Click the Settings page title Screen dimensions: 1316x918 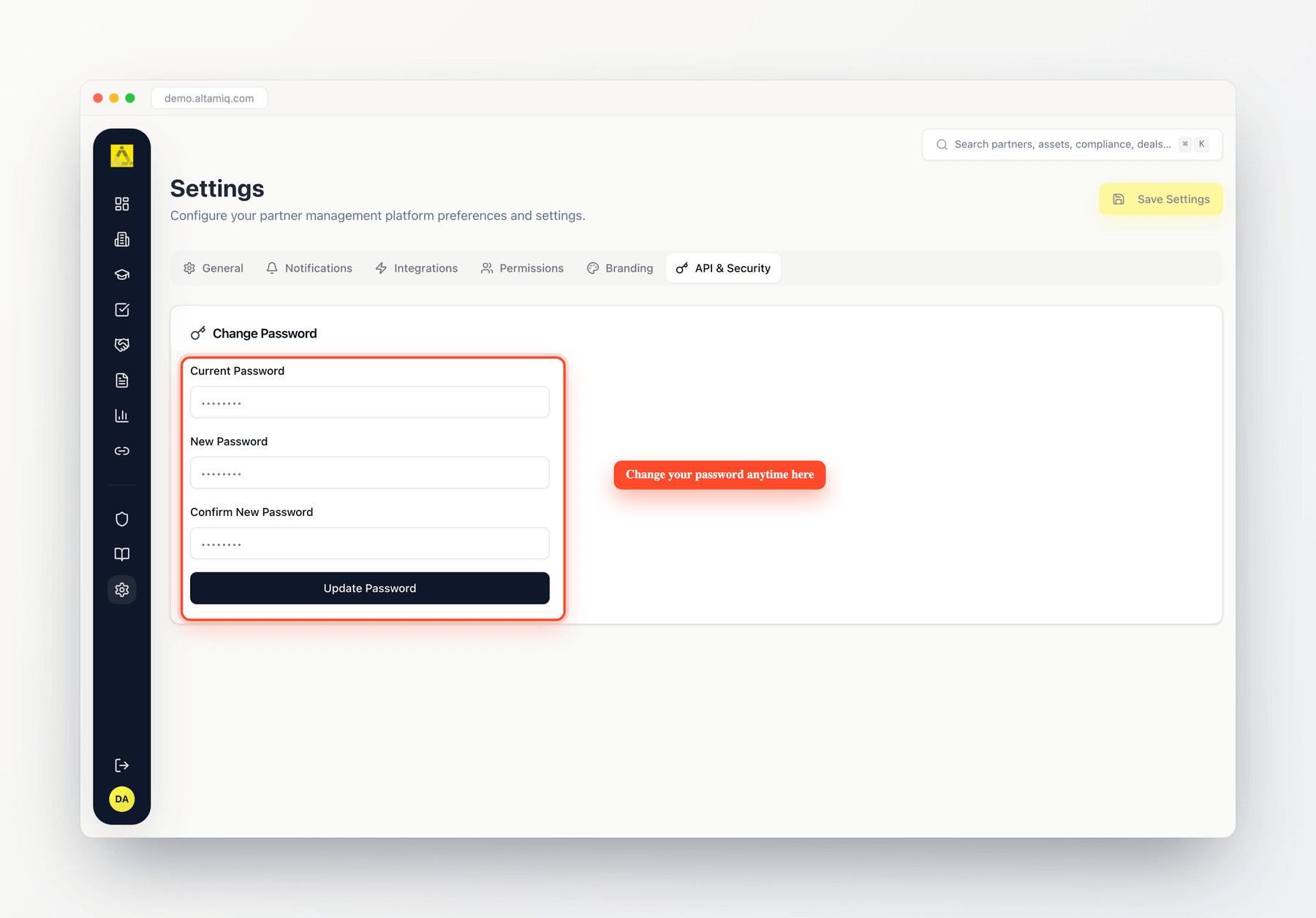tap(217, 189)
